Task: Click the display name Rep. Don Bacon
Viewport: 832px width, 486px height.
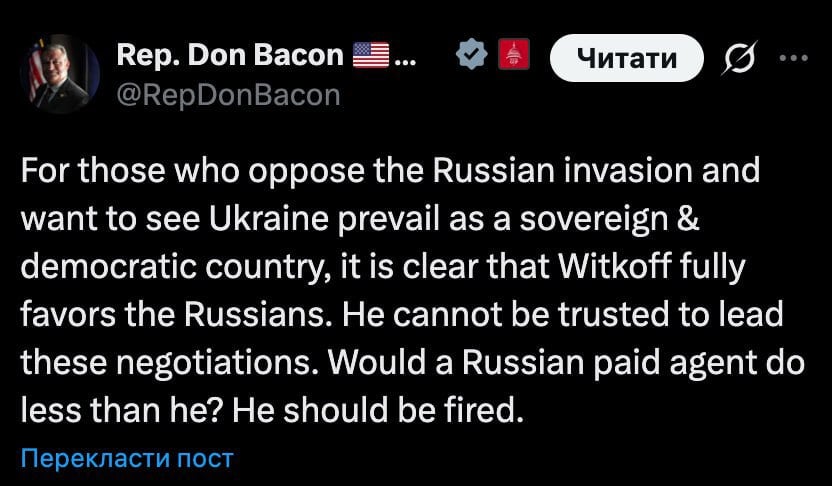Action: click(x=230, y=56)
